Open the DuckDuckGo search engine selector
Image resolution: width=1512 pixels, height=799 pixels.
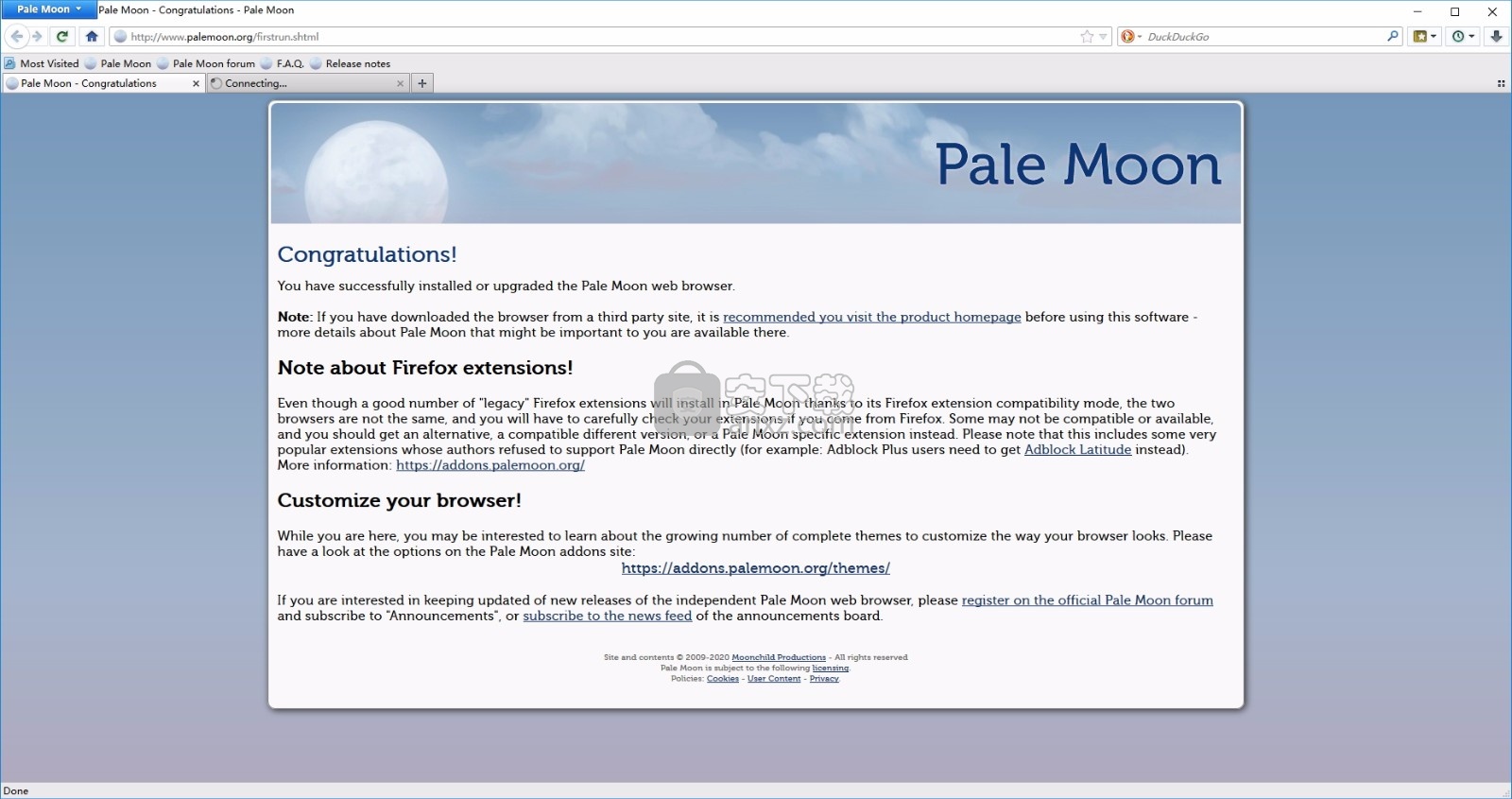click(x=1130, y=37)
